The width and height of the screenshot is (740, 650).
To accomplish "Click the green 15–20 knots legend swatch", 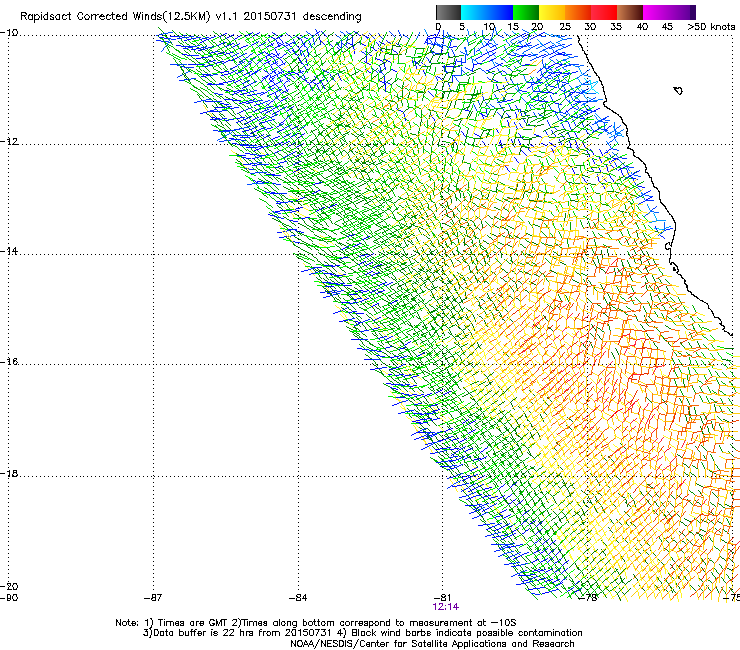I will tap(526, 12).
